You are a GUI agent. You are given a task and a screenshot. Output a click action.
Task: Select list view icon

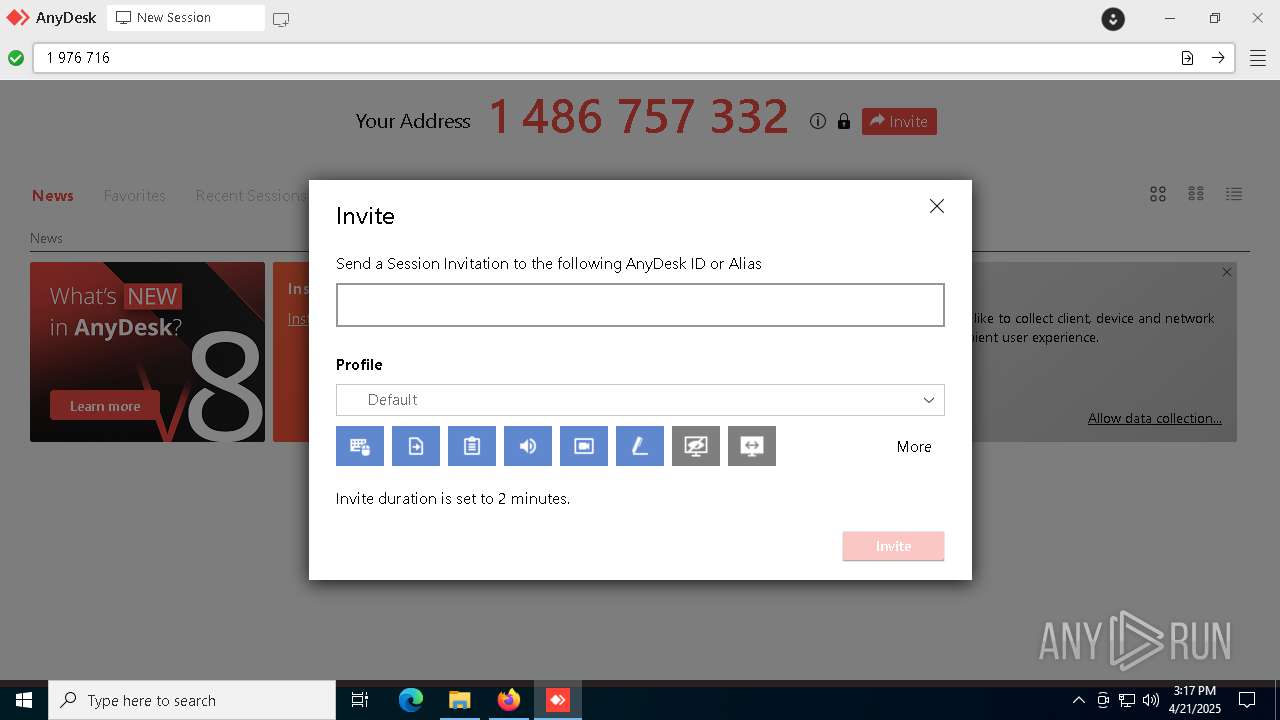(1234, 194)
